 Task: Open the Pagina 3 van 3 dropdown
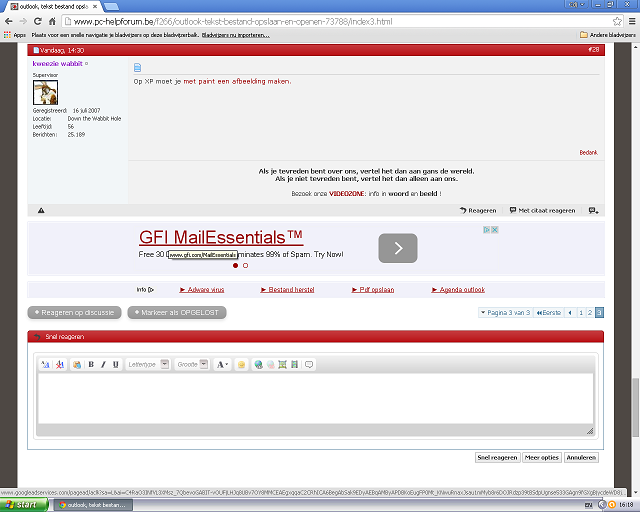click(504, 313)
